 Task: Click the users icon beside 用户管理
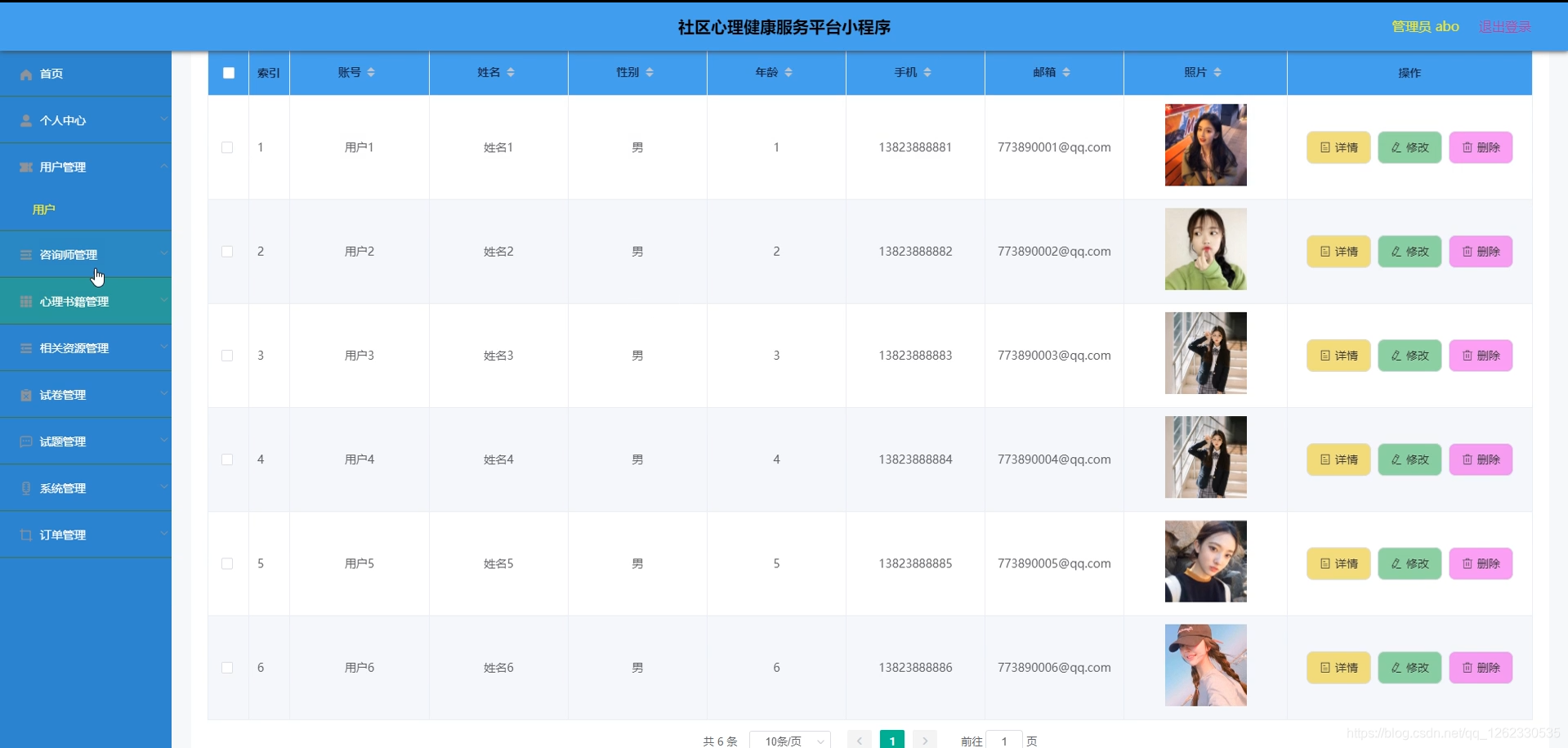26,167
